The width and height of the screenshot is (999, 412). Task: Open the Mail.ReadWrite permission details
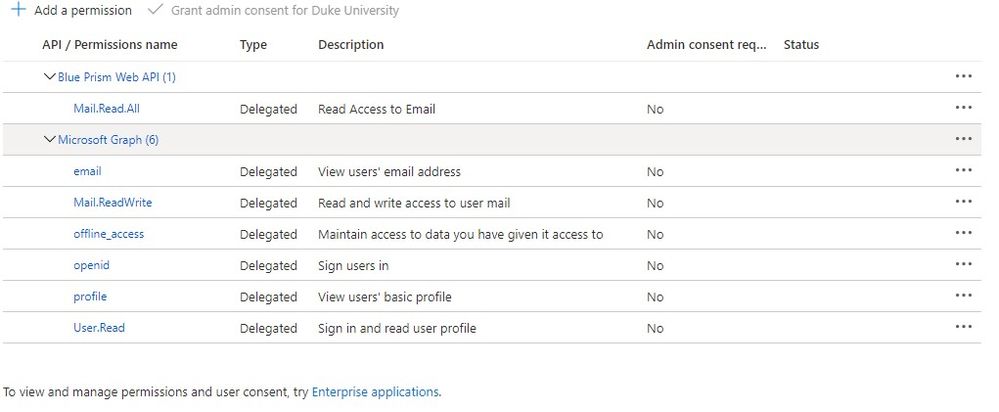(112, 203)
